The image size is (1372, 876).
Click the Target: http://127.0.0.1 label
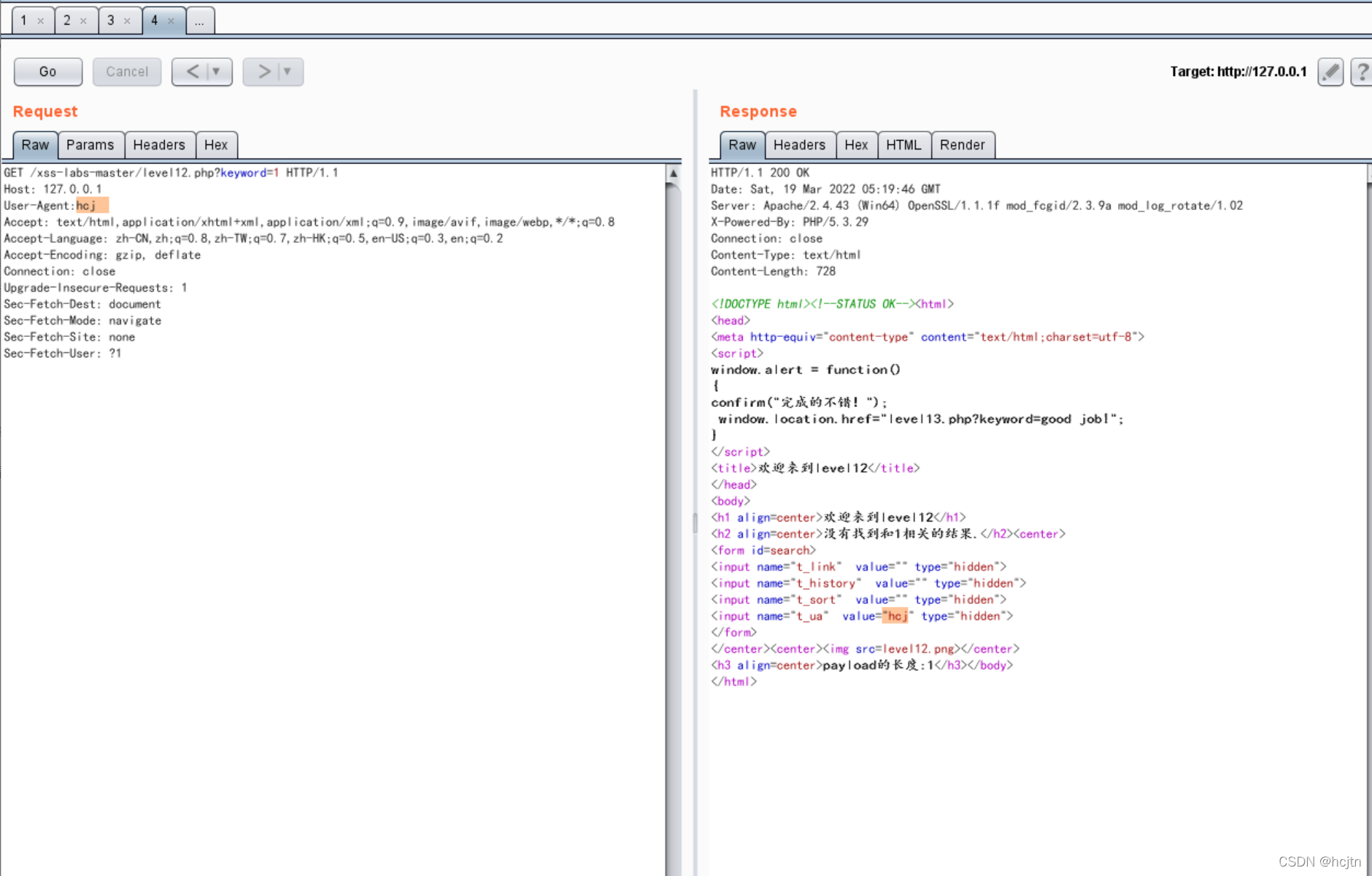pyautogui.click(x=1238, y=71)
